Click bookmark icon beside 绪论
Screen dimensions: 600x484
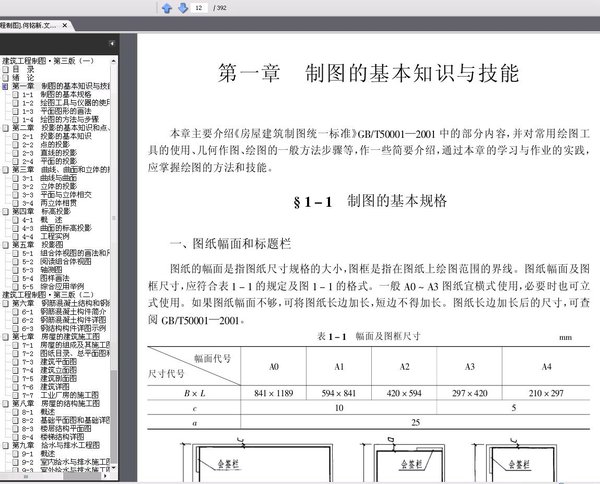[x=5, y=78]
